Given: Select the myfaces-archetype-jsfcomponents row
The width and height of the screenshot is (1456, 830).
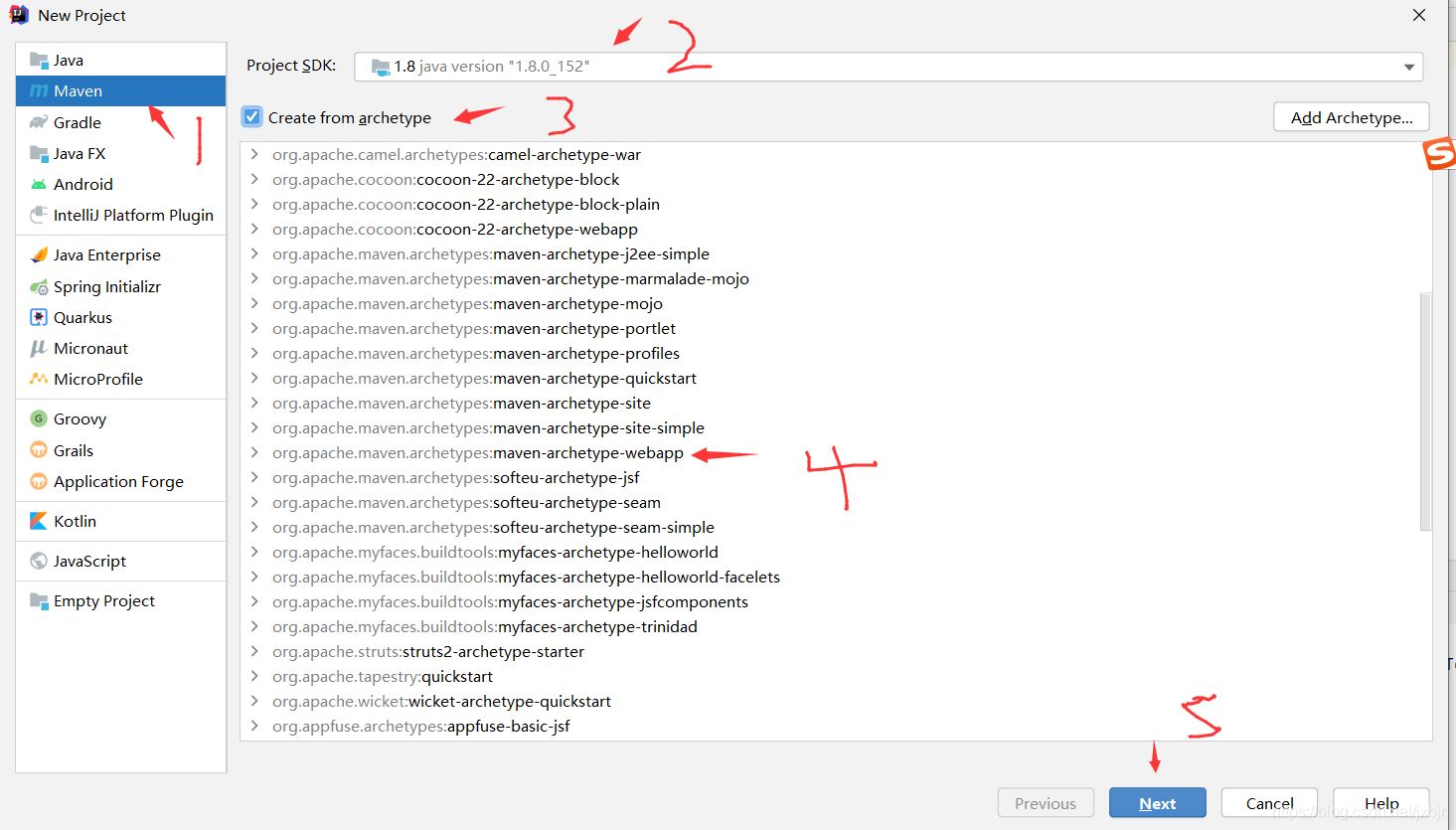Looking at the screenshot, I should (830, 601).
